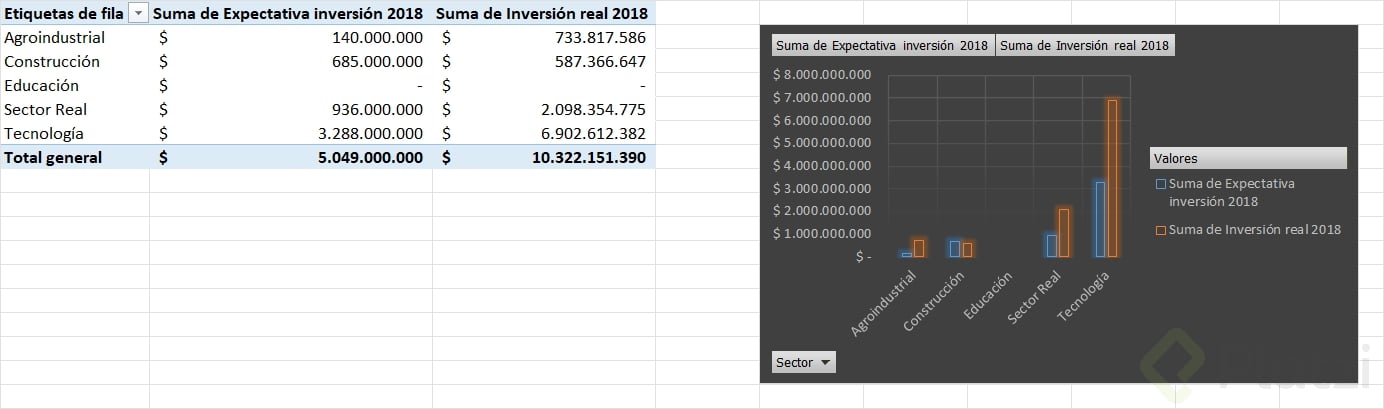This screenshot has height=409, width=1384.
Task: Select the blue Tecnología bar in chart
Action: pyautogui.click(x=1099, y=219)
